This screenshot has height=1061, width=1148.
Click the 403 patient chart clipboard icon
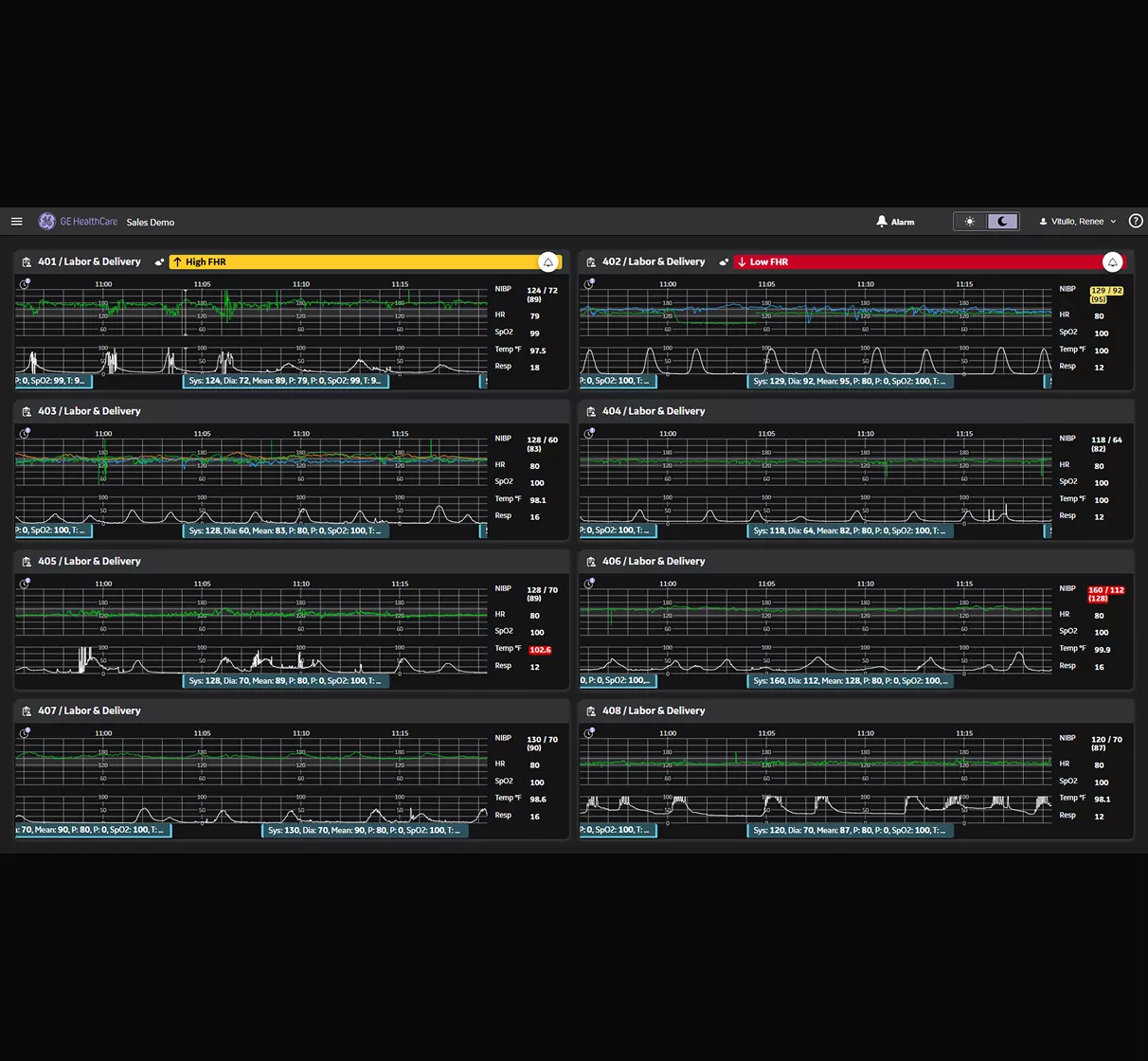pos(27,412)
